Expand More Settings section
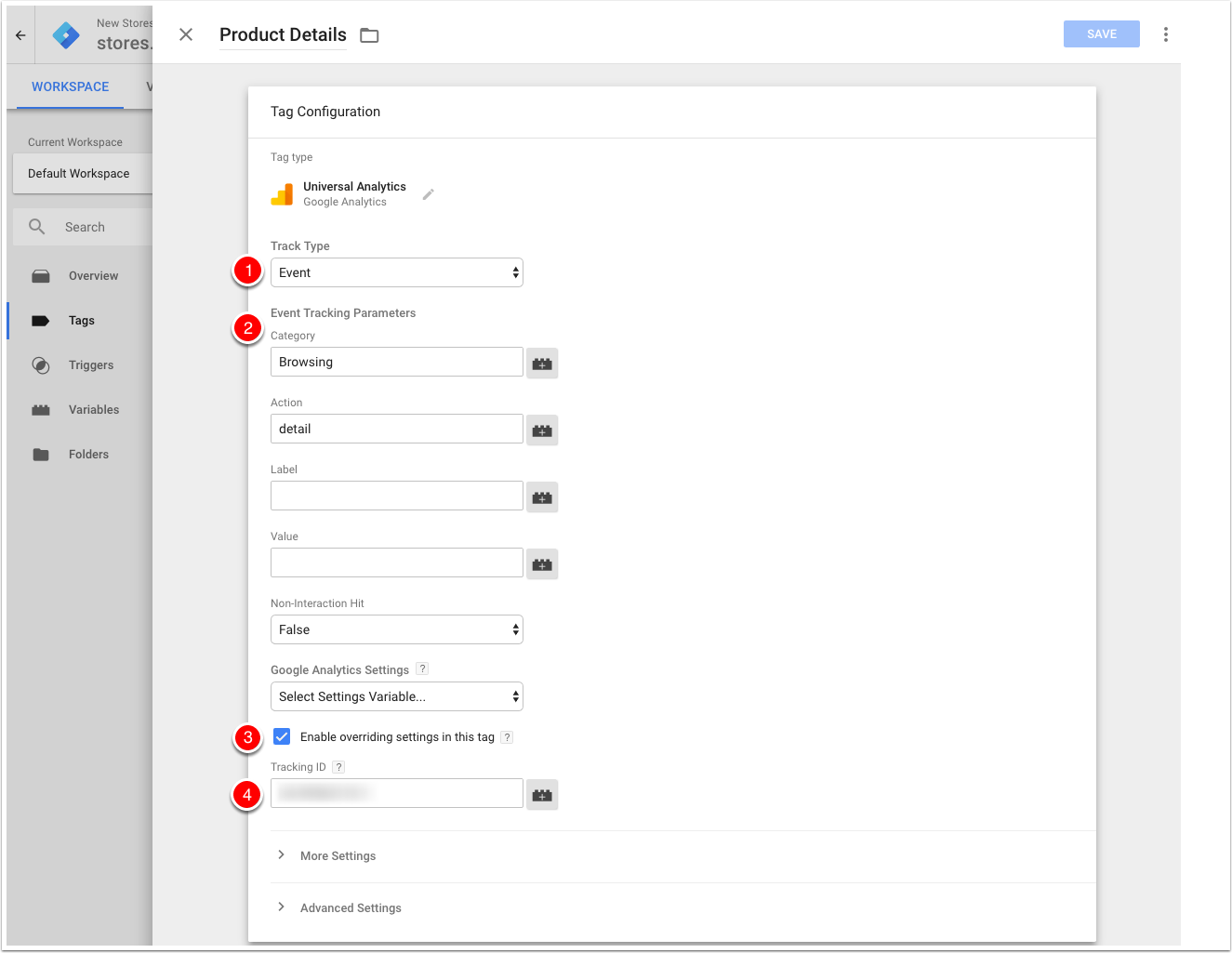The height and width of the screenshot is (953, 1232). pos(338,856)
